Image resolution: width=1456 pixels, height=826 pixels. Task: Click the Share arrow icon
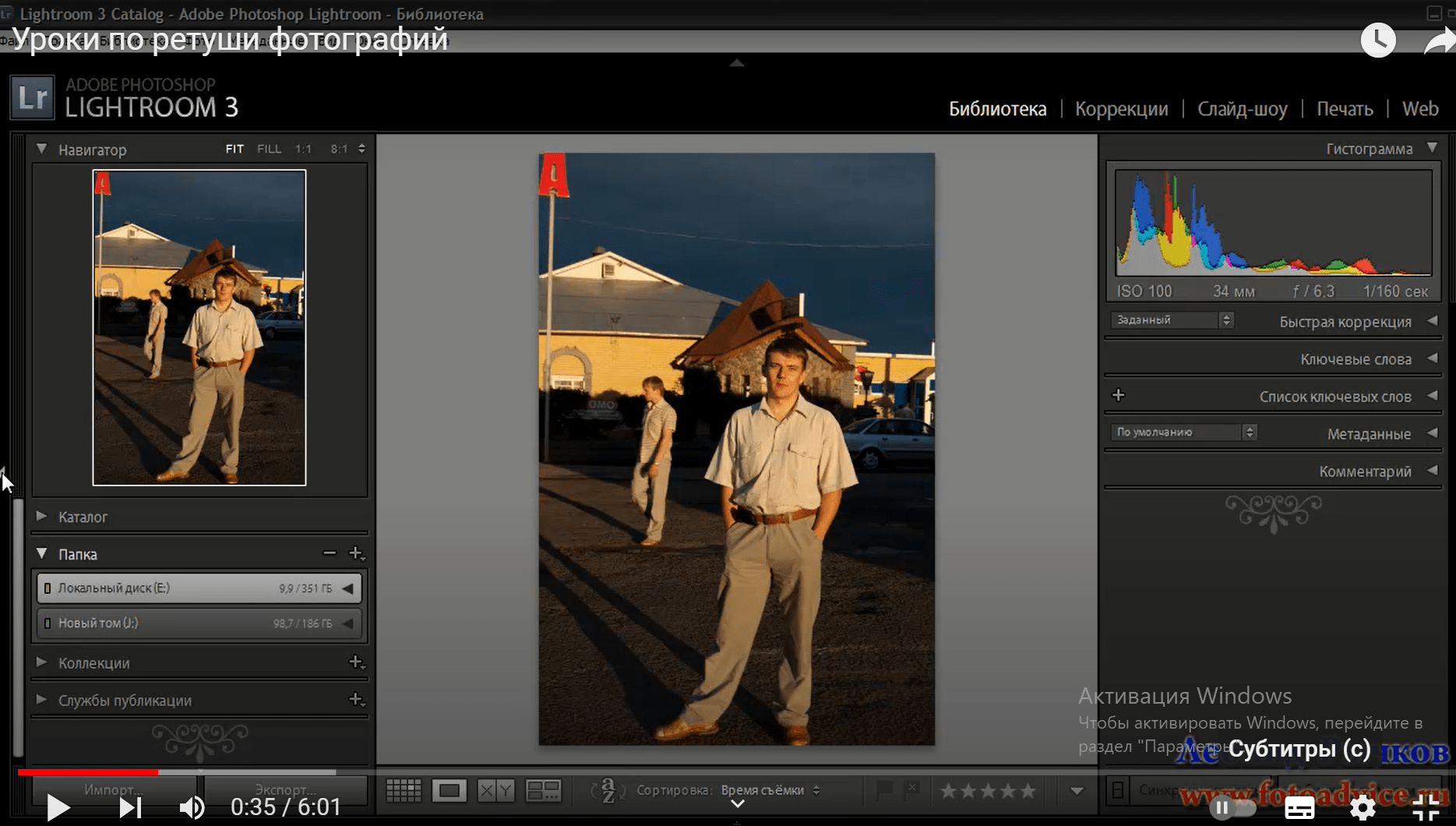[x=1438, y=41]
